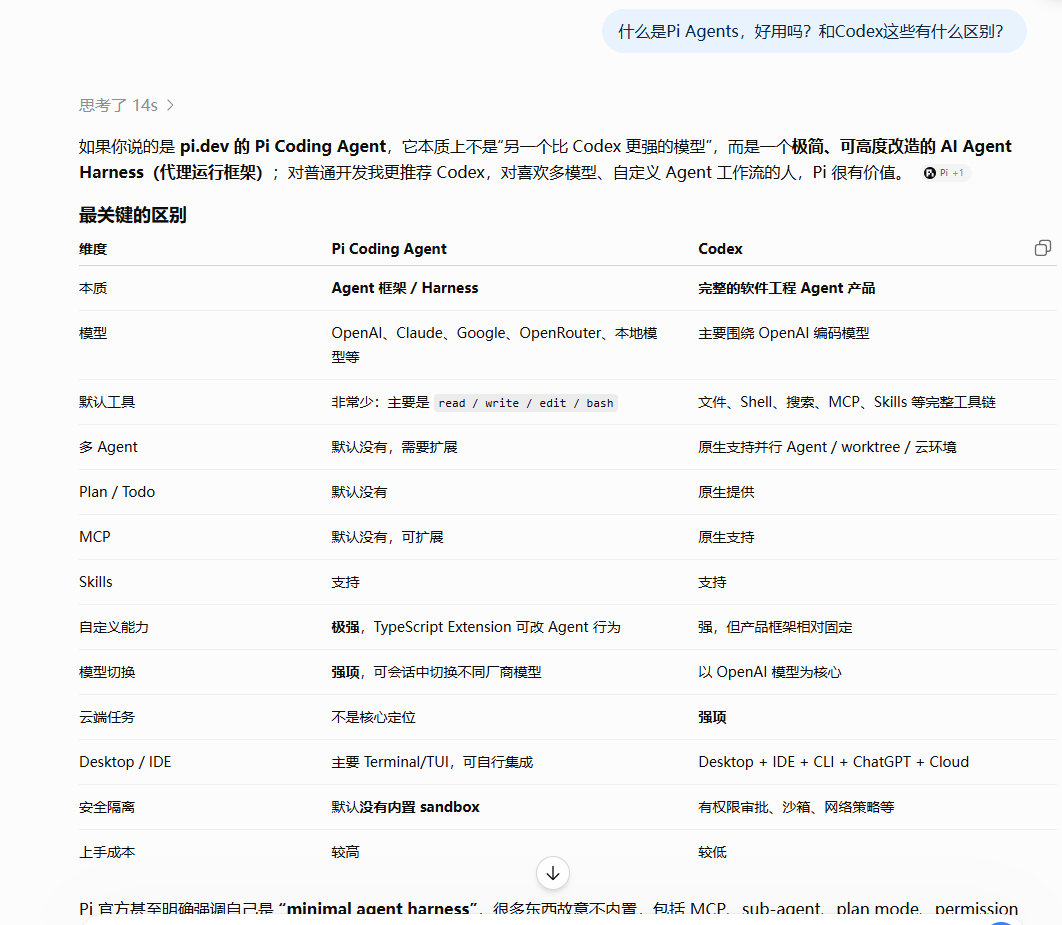Click the row label "模型切换"
Viewport: 1062px width, 925px height.
click(107, 672)
